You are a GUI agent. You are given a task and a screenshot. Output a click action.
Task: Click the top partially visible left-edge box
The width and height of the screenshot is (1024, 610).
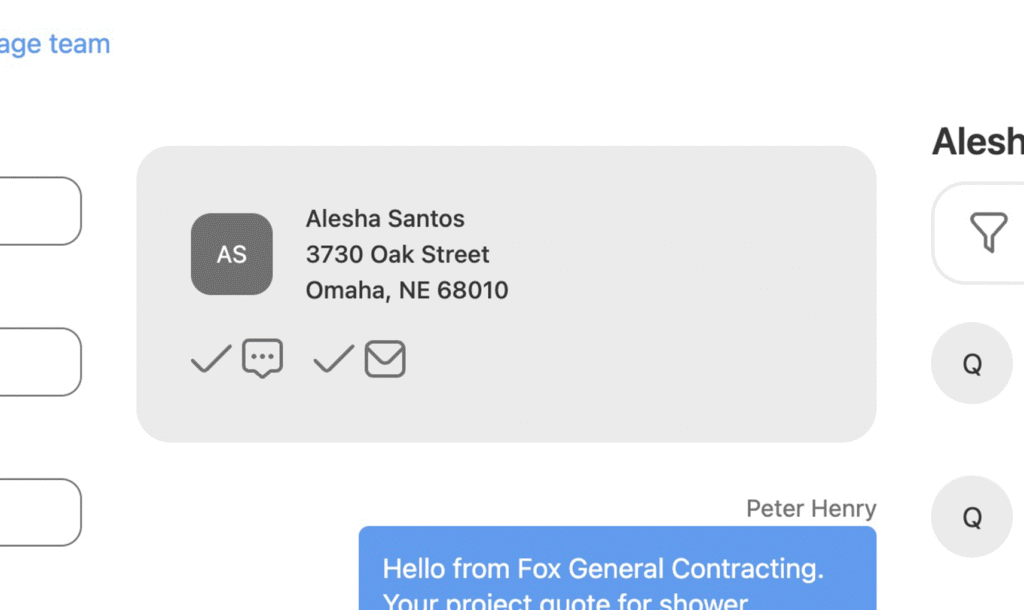40,211
